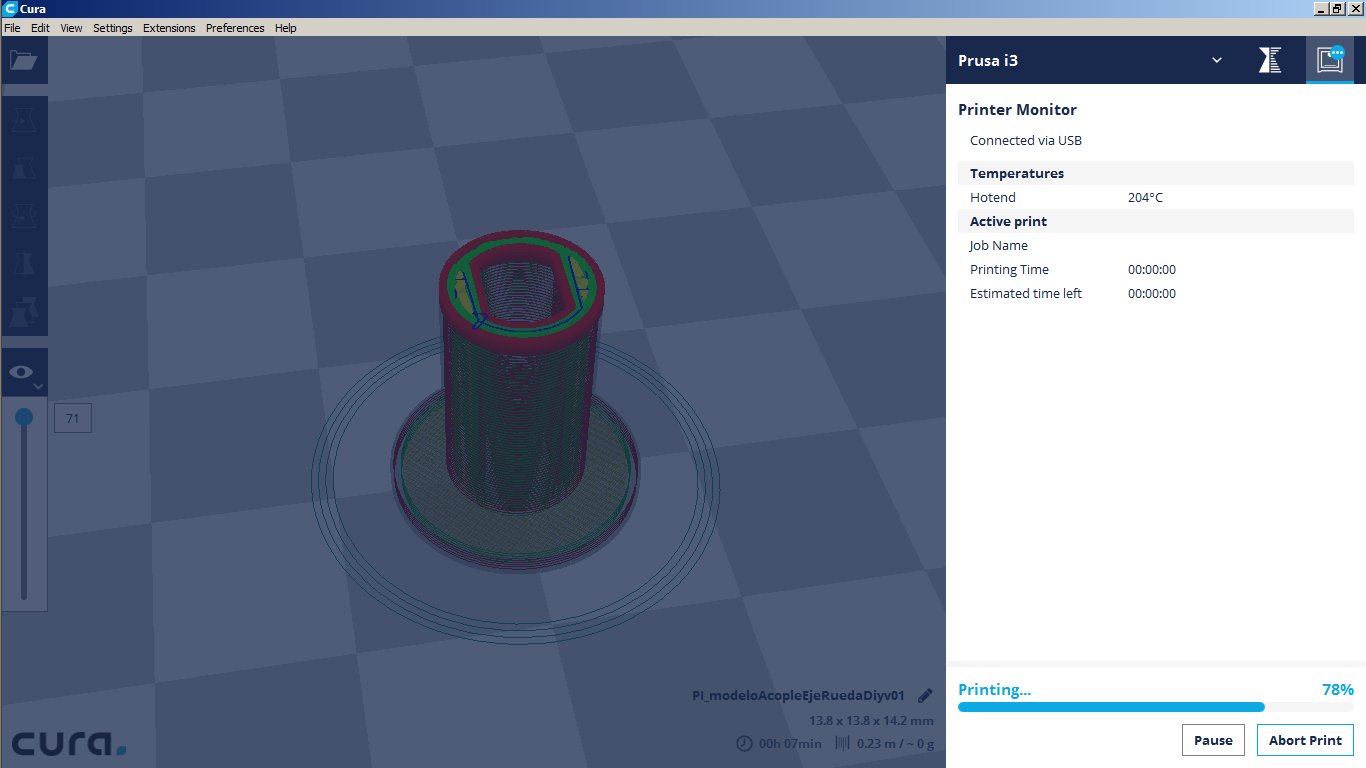The image size is (1366, 768).
Task: Click the Abort Print button
Action: tap(1305, 740)
